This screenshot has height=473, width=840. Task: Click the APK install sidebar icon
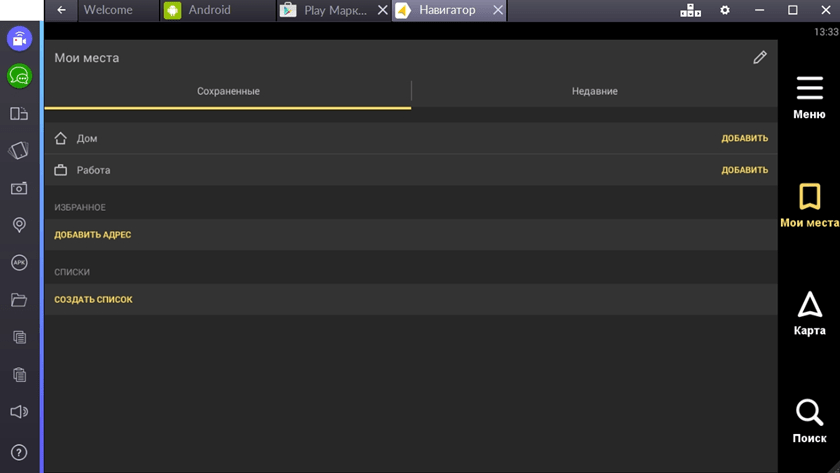coord(19,262)
